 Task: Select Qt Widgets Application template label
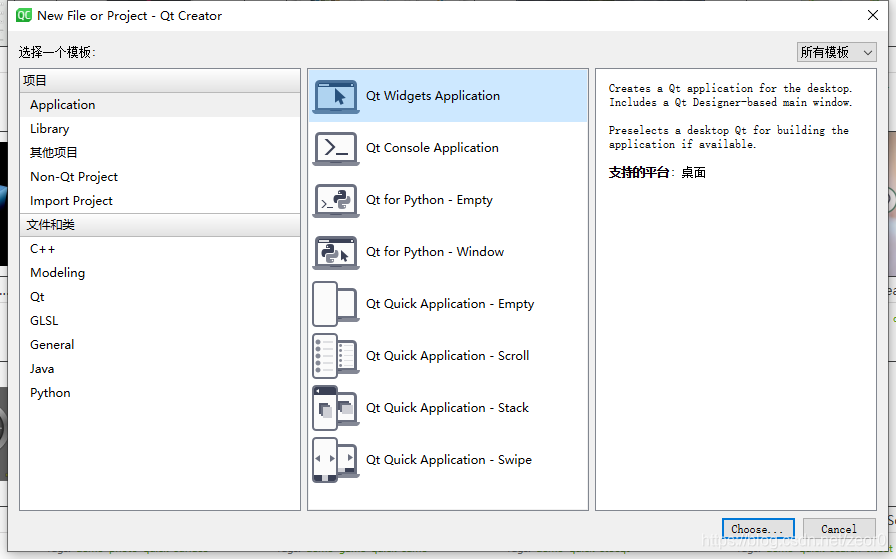(x=433, y=96)
